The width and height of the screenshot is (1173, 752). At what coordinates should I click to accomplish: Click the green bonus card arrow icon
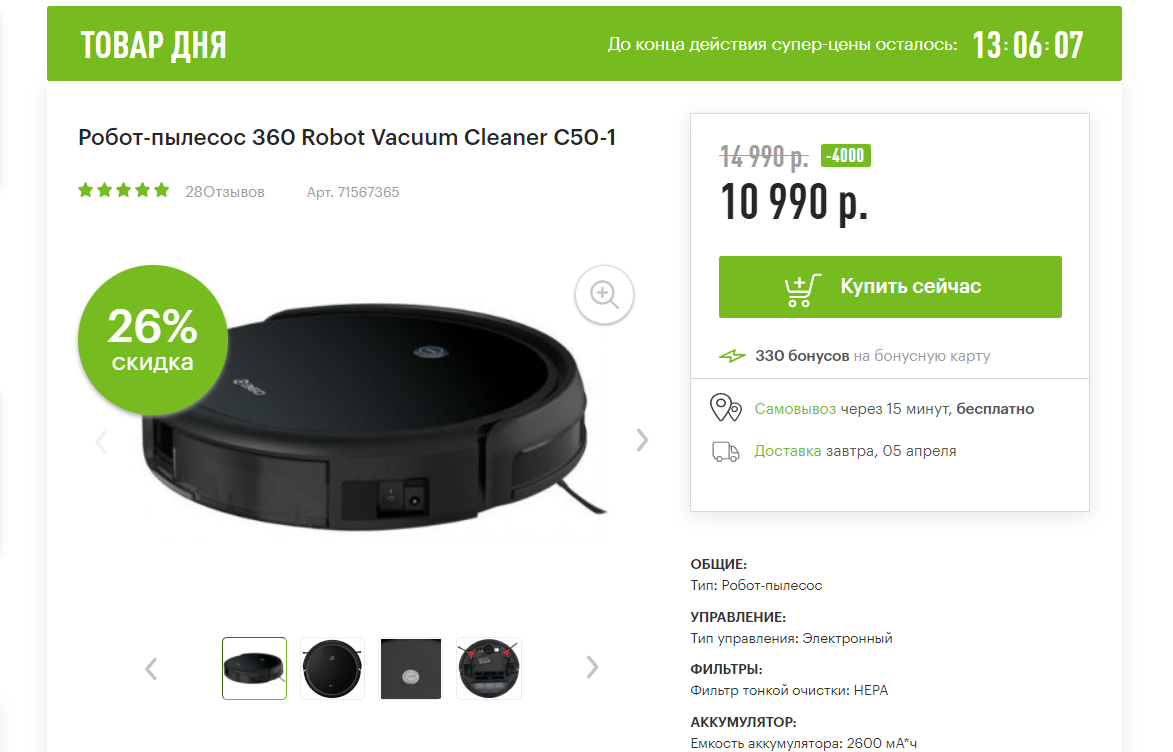click(732, 356)
